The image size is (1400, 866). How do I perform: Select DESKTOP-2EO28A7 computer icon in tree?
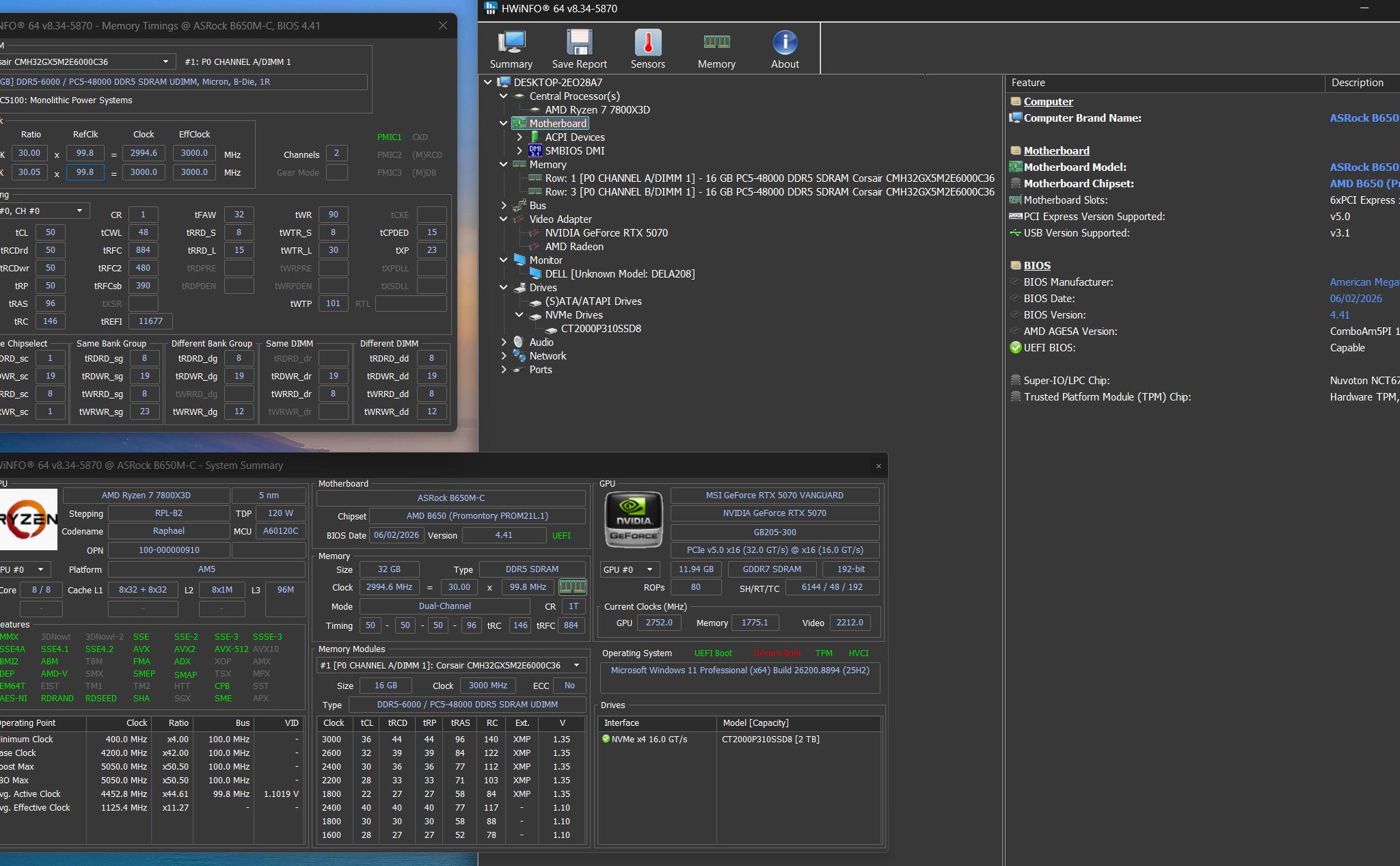pos(504,82)
